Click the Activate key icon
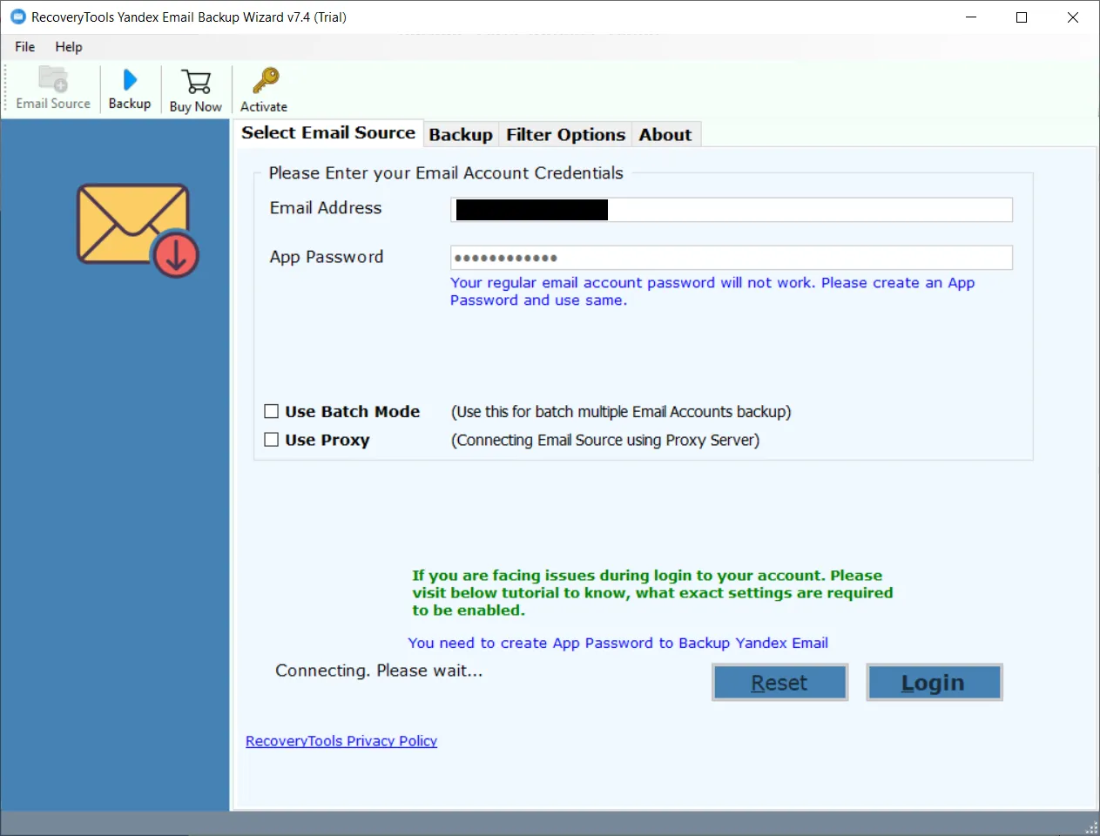 click(x=264, y=90)
